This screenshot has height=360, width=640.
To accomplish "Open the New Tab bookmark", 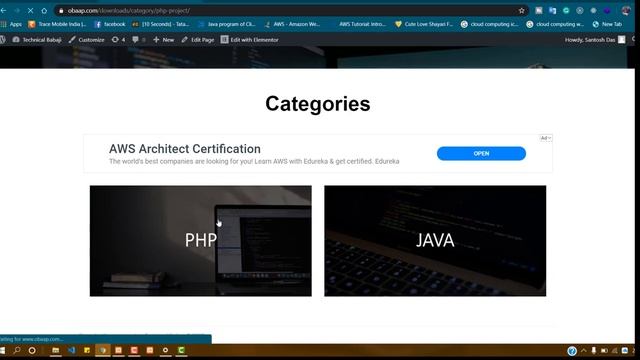I will (x=607, y=24).
